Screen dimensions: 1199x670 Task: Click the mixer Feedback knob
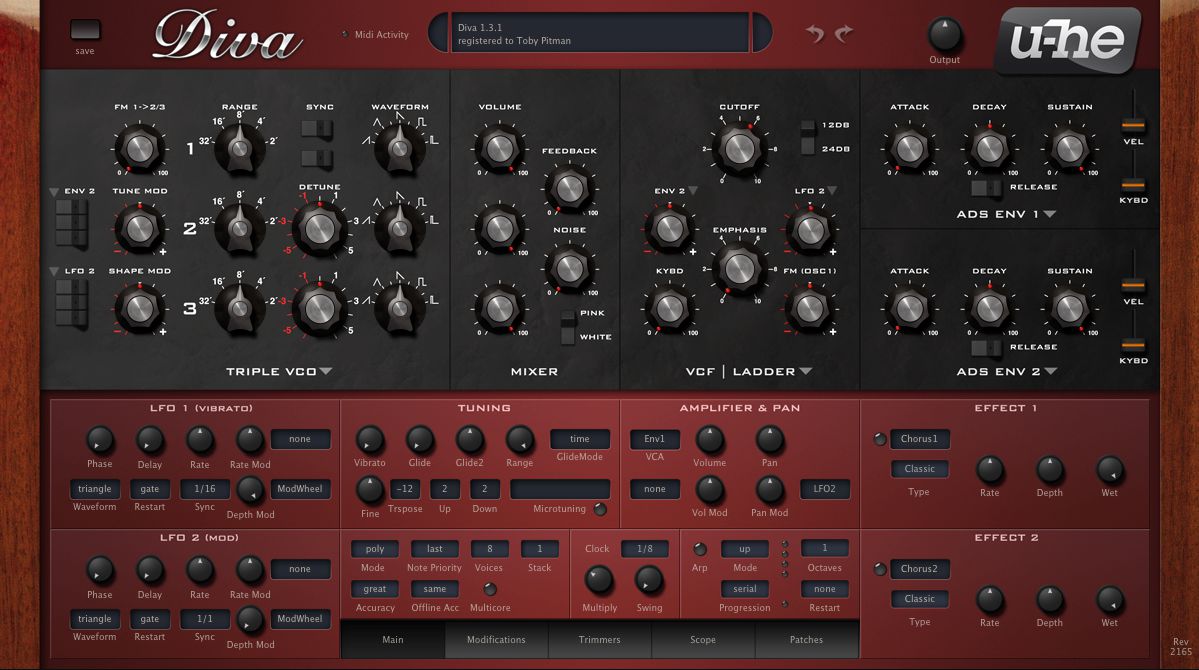570,188
